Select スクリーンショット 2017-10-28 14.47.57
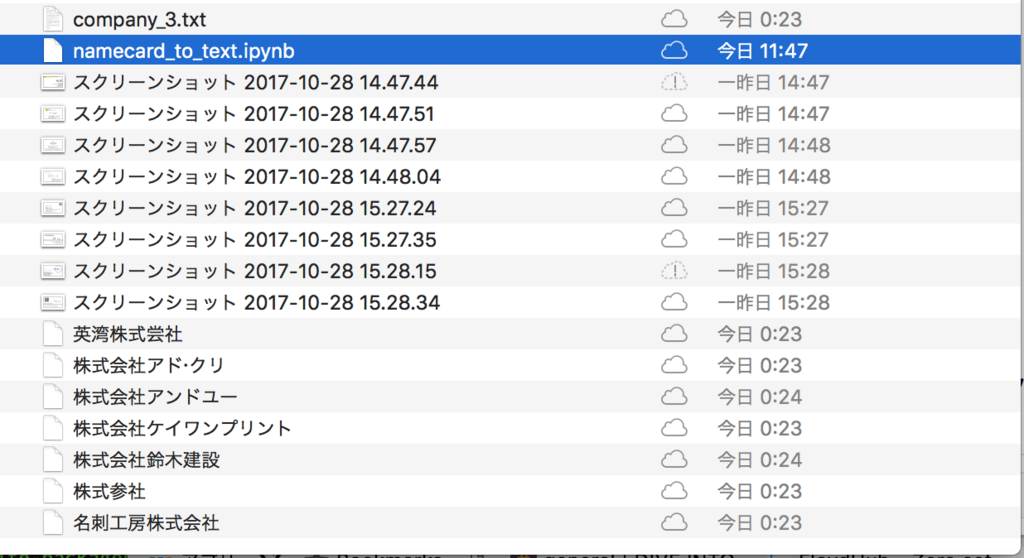 click(255, 145)
